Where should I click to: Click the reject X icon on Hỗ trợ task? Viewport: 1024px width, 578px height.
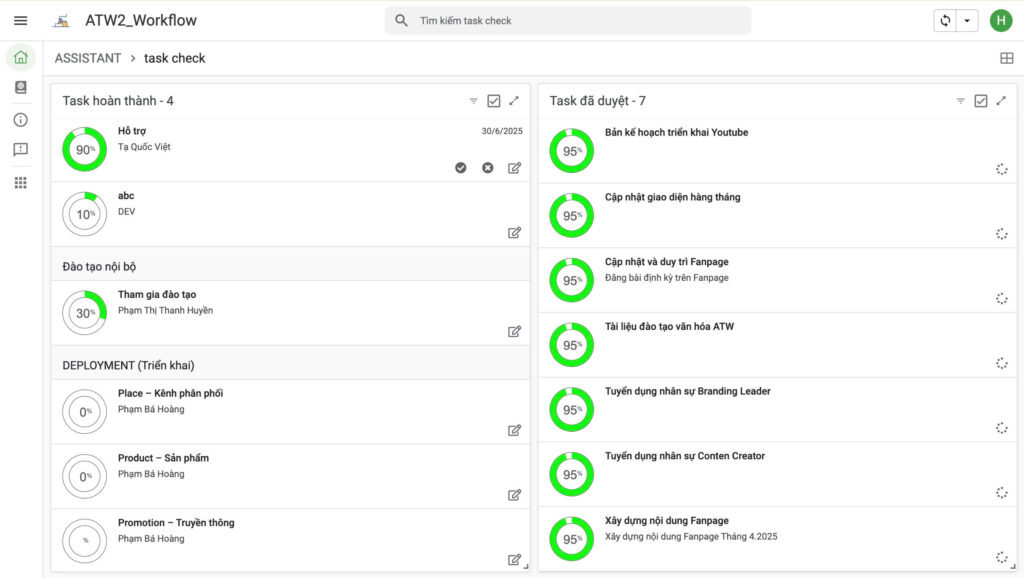[x=488, y=168]
